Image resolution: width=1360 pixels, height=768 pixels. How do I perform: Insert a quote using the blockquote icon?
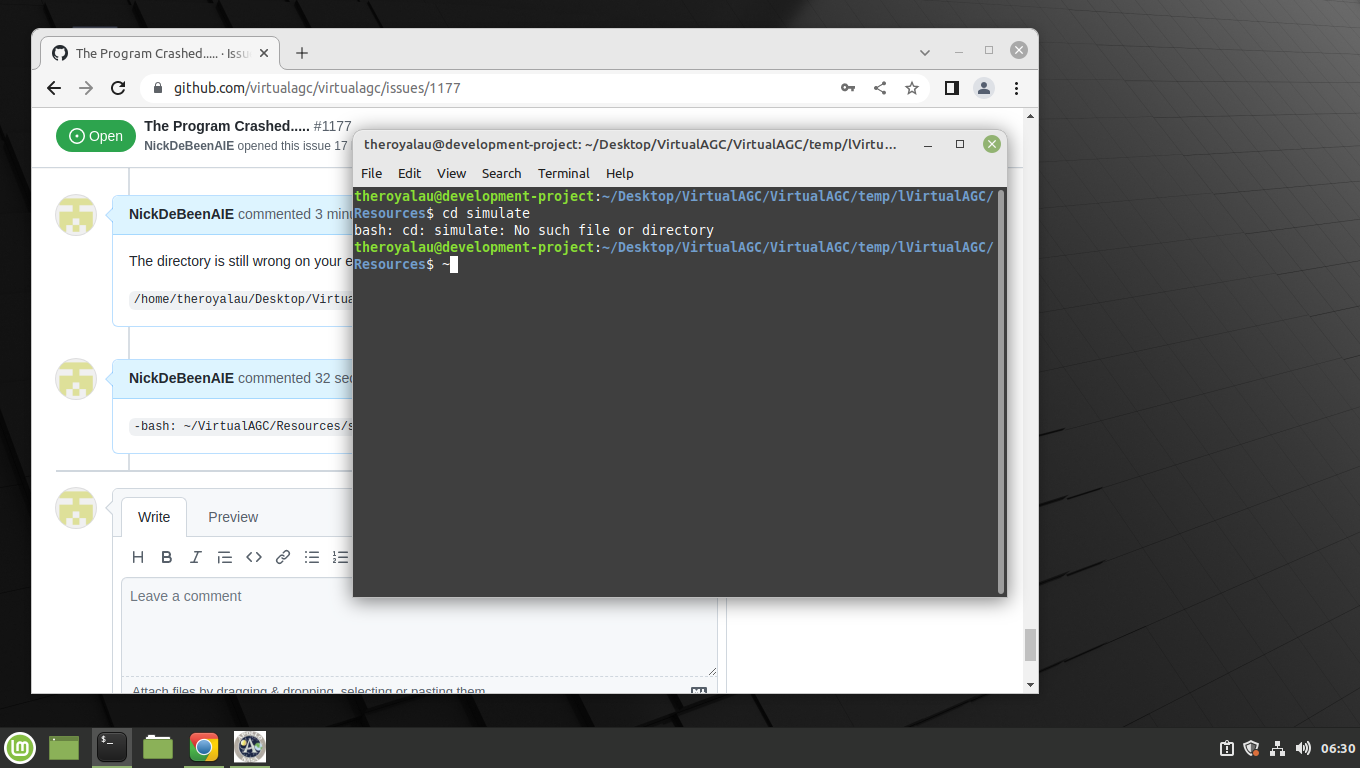pos(224,557)
